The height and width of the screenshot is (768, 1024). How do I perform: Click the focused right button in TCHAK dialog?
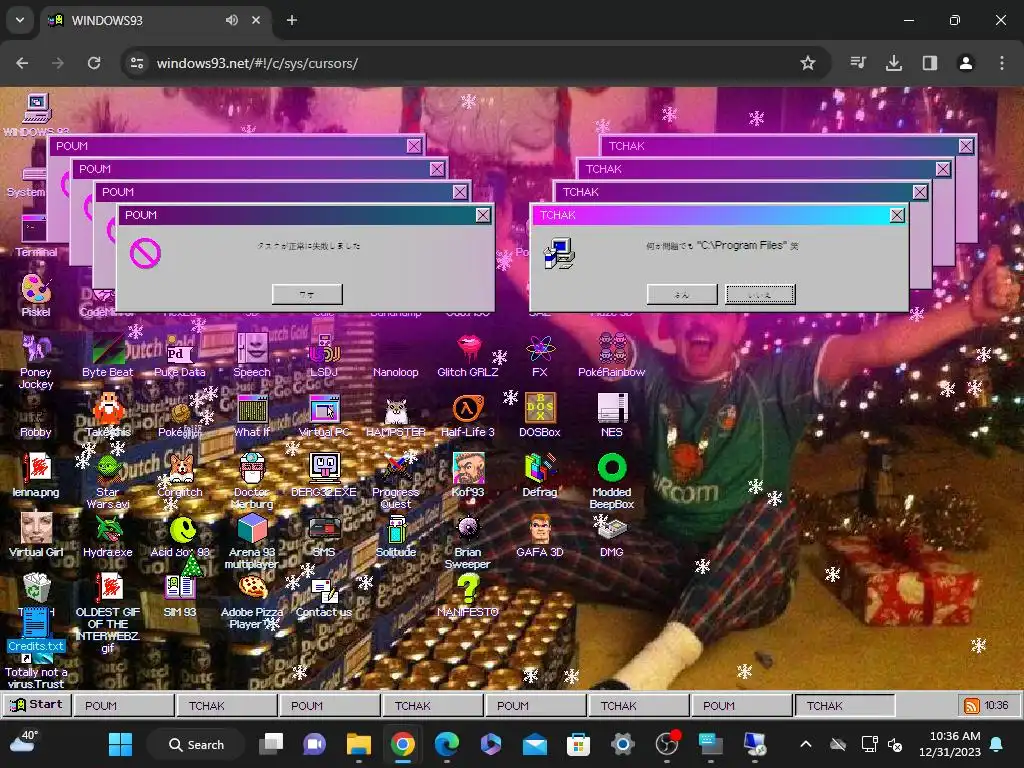(760, 294)
